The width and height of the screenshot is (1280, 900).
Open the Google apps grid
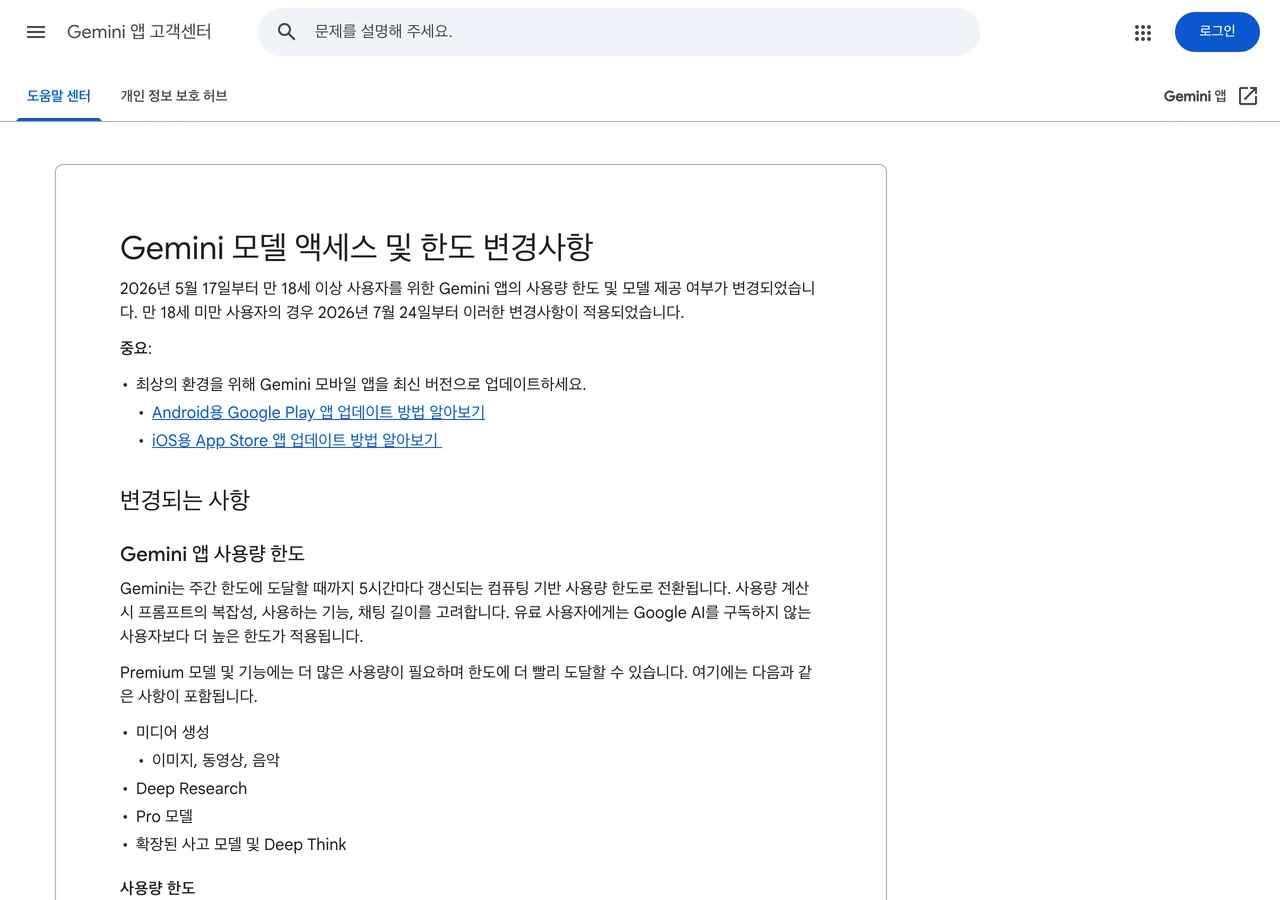click(x=1143, y=32)
